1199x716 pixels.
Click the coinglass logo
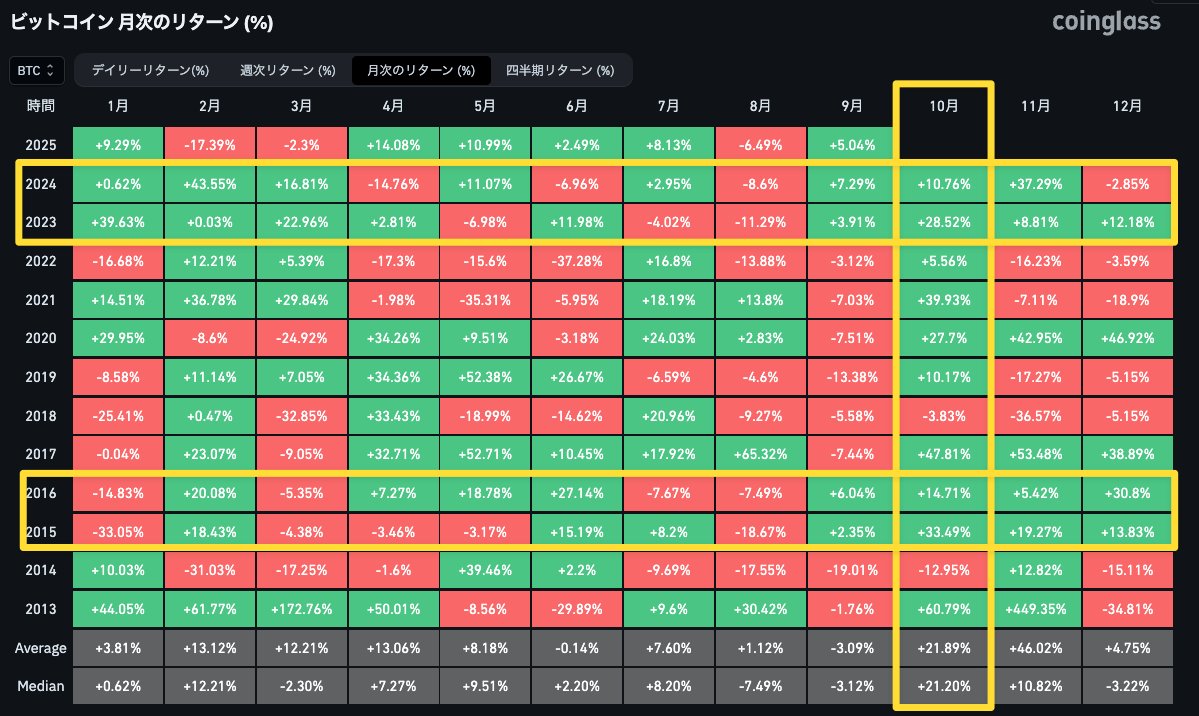tap(1105, 22)
